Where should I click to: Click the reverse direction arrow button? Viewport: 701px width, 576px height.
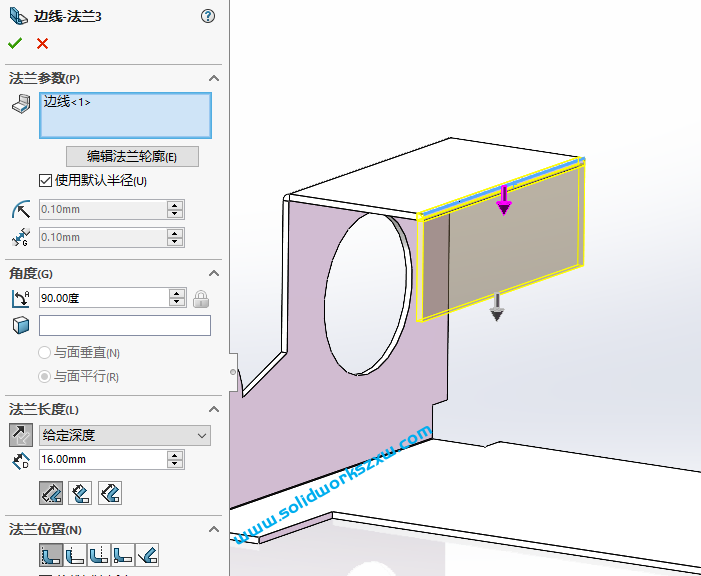pos(21,435)
